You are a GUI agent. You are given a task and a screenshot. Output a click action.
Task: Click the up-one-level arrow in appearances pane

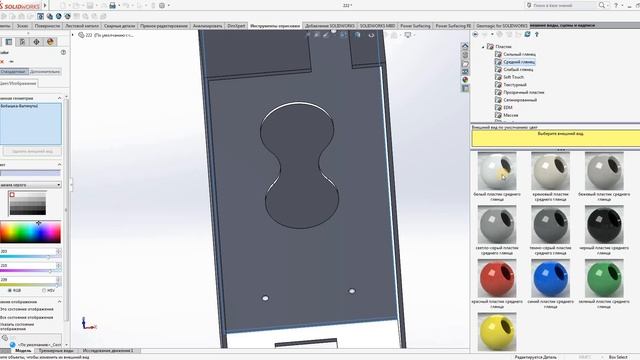coord(537,35)
